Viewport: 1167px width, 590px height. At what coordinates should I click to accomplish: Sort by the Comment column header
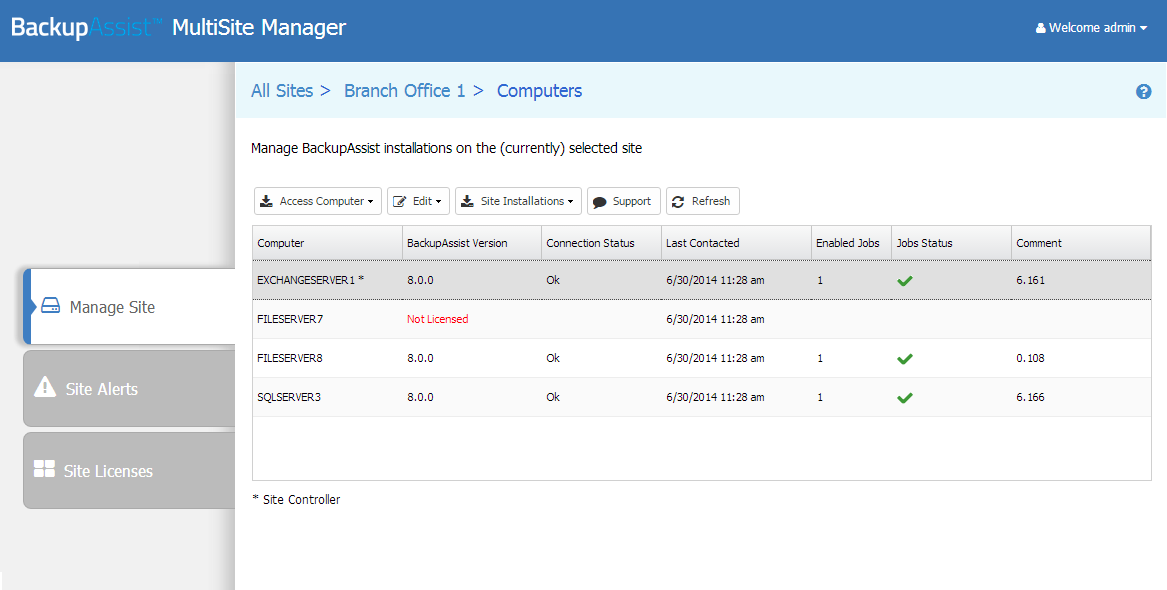click(x=1081, y=243)
